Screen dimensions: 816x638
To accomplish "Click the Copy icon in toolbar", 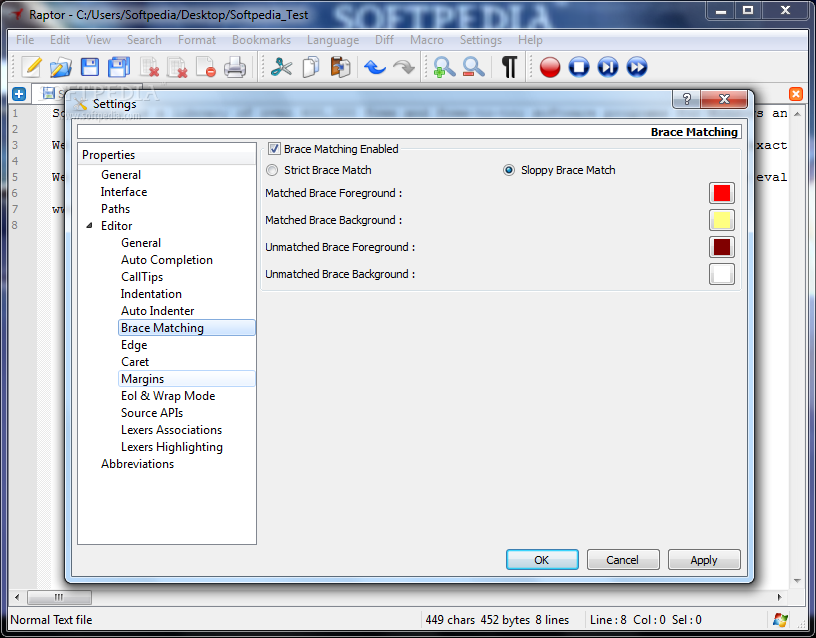I will coord(311,67).
